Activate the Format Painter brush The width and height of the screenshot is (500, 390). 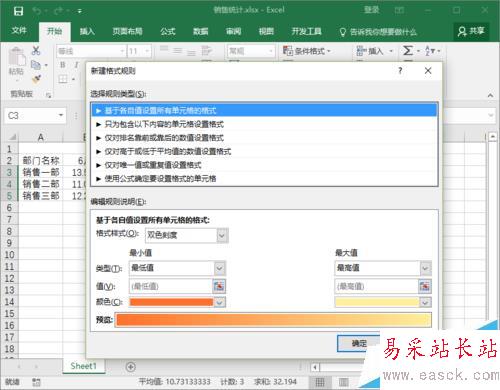coord(36,79)
